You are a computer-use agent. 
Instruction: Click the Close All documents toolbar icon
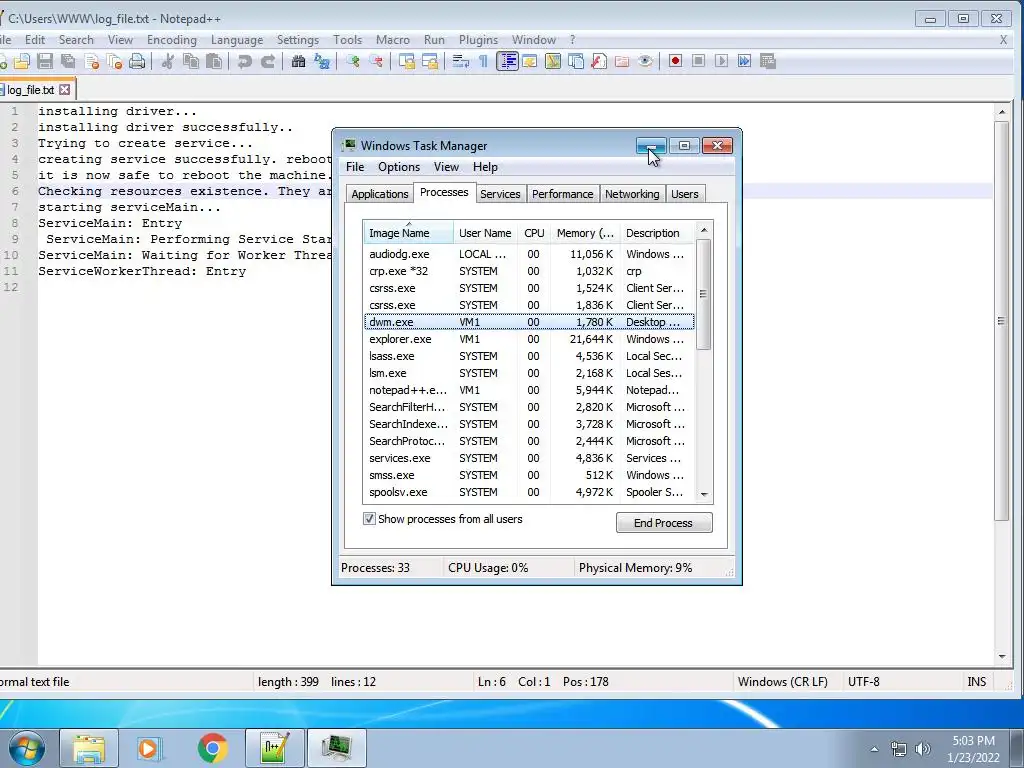click(x=114, y=61)
